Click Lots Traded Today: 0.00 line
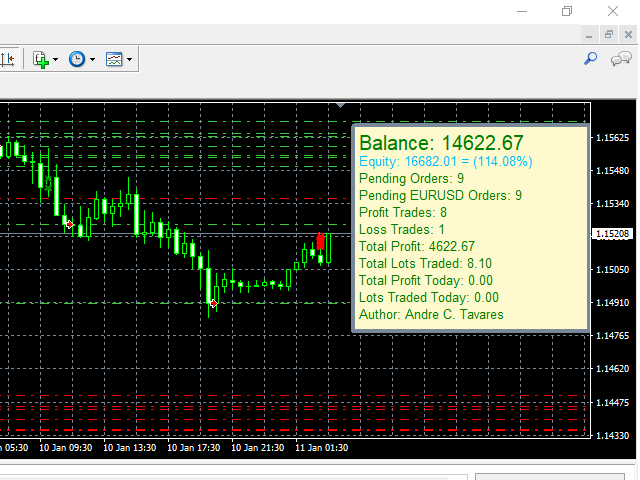This screenshot has width=640, height=480. pos(429,298)
